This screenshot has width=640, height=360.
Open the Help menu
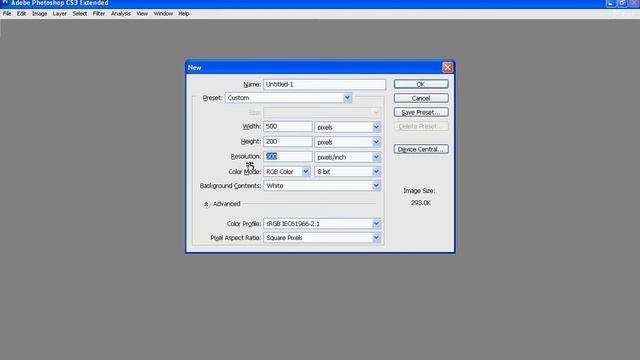[184, 13]
